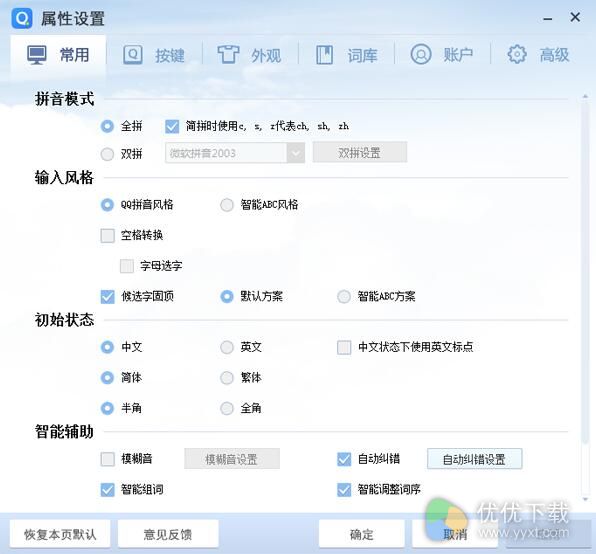Viewport: 596px width, 554px height.
Task: Toggle the 空格转换 checkbox
Action: click(108, 236)
